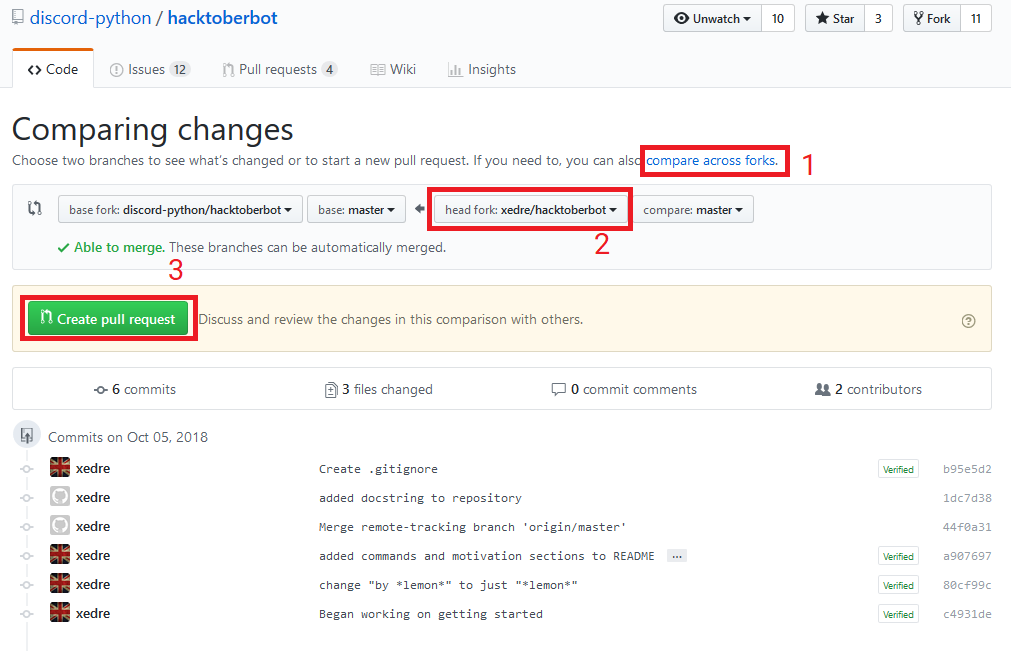
Task: Click xedre avatar on change lemon commit
Action: click(60, 584)
